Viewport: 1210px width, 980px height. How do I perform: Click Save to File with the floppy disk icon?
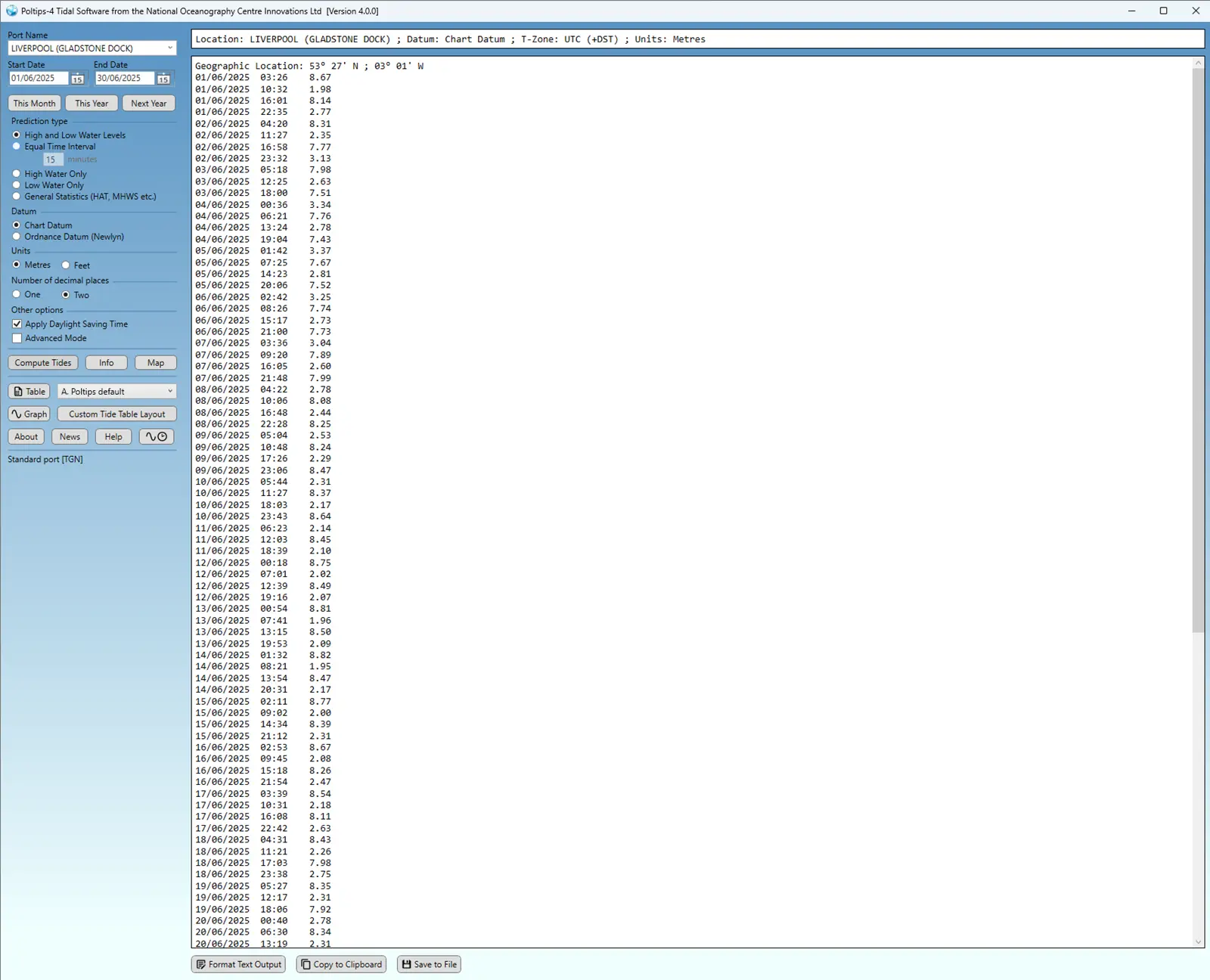(429, 965)
